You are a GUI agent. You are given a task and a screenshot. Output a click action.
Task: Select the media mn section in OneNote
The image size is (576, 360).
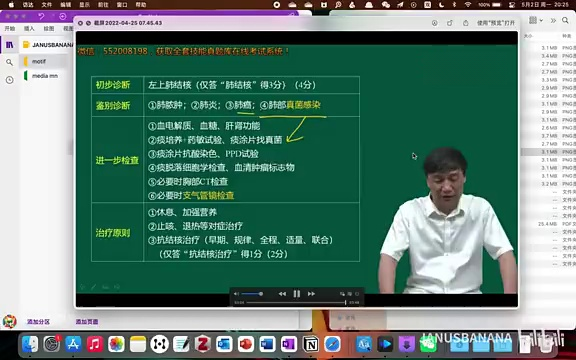pyautogui.click(x=44, y=76)
